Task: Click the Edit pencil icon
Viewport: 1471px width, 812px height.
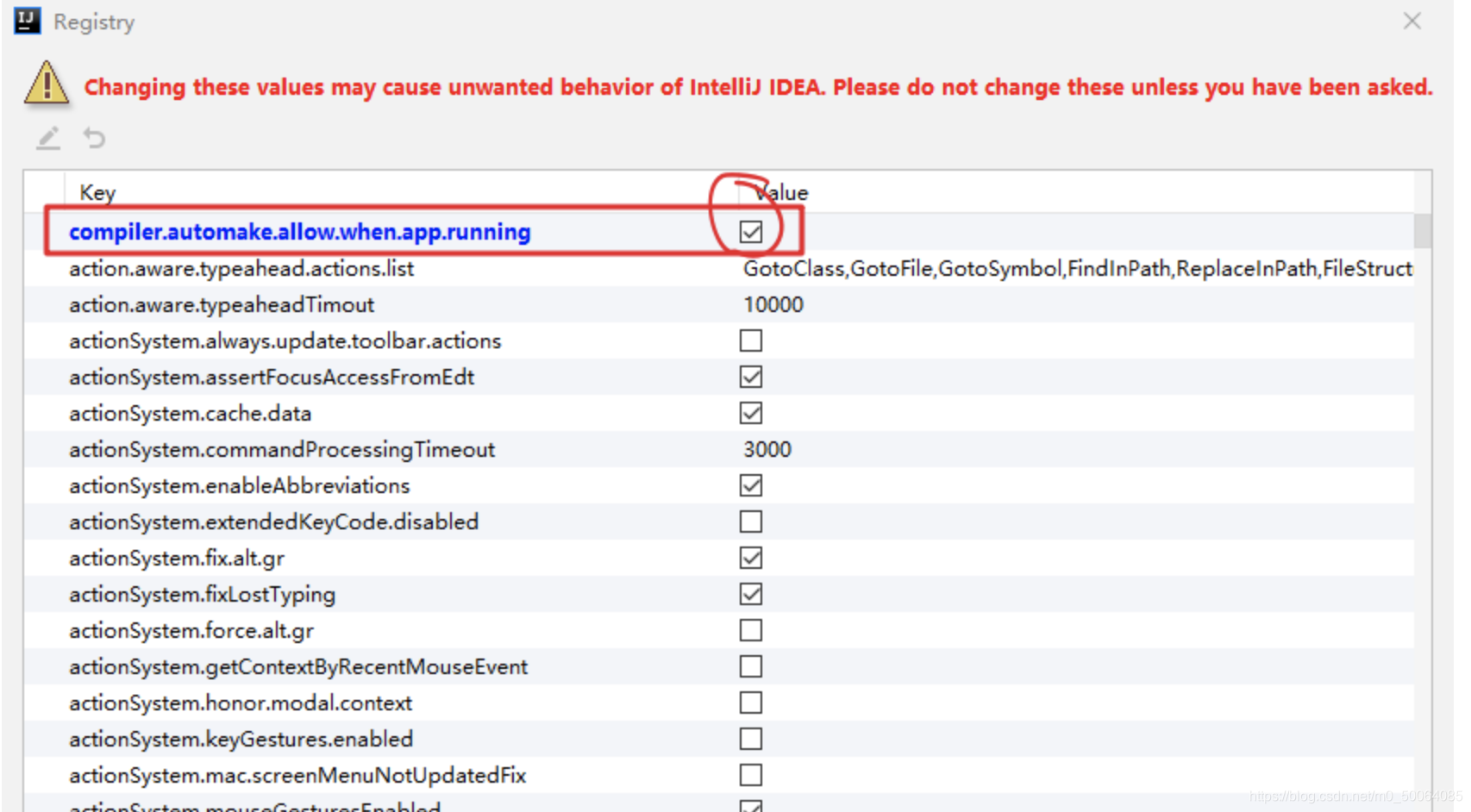Action: [48, 138]
